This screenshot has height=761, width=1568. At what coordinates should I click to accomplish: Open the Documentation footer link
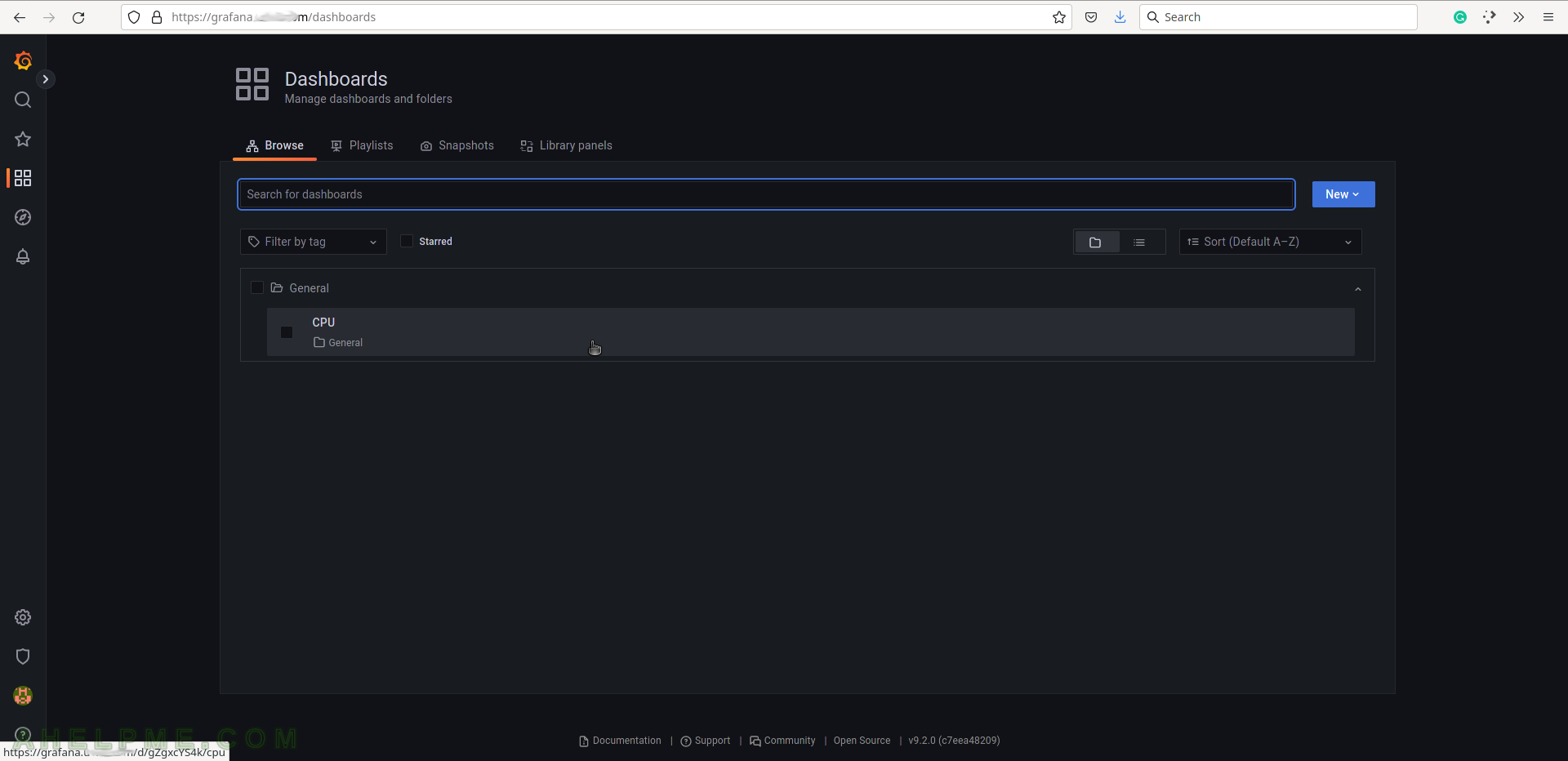(621, 741)
